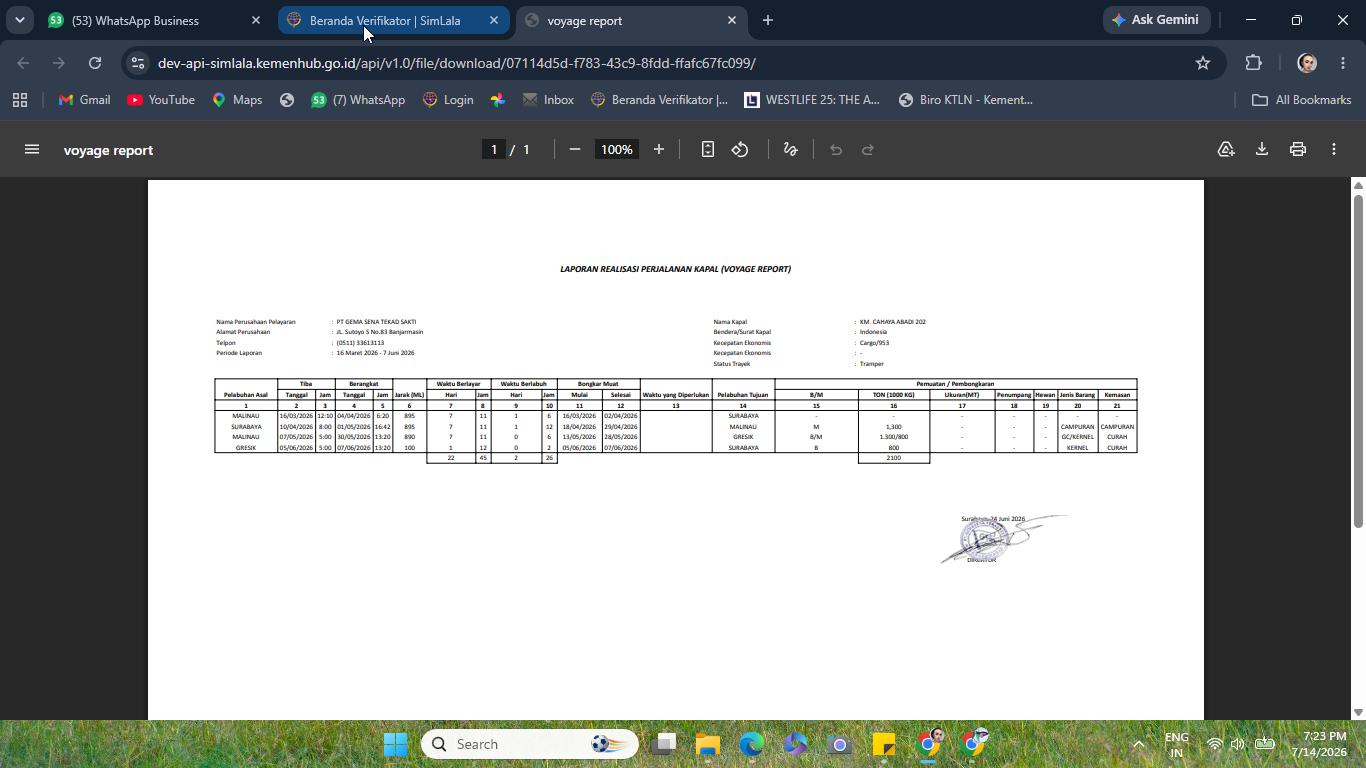Viewport: 1366px width, 768px height.
Task: Select the Draw annotation tool
Action: coord(790,150)
